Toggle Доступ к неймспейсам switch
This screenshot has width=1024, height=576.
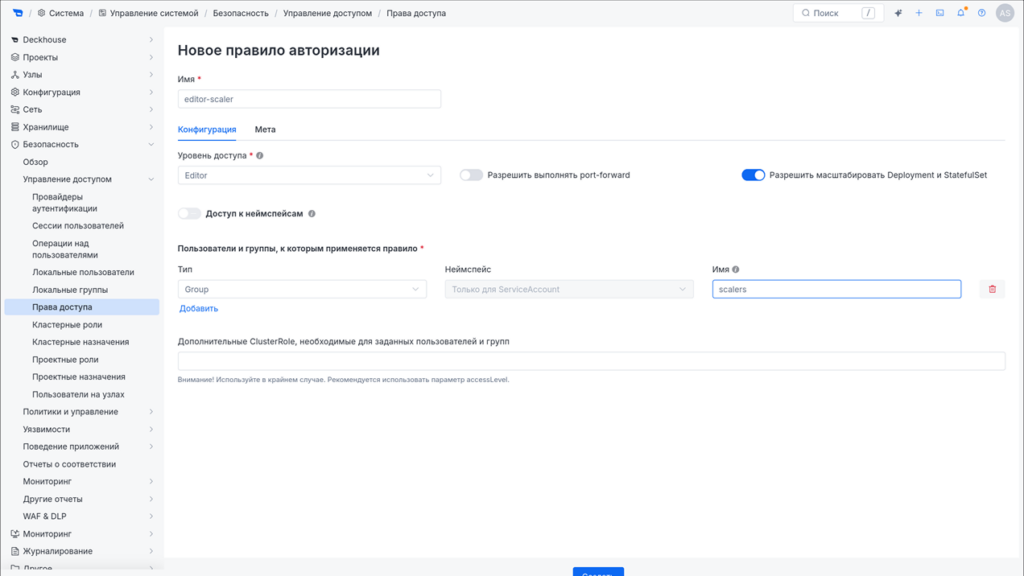189,214
